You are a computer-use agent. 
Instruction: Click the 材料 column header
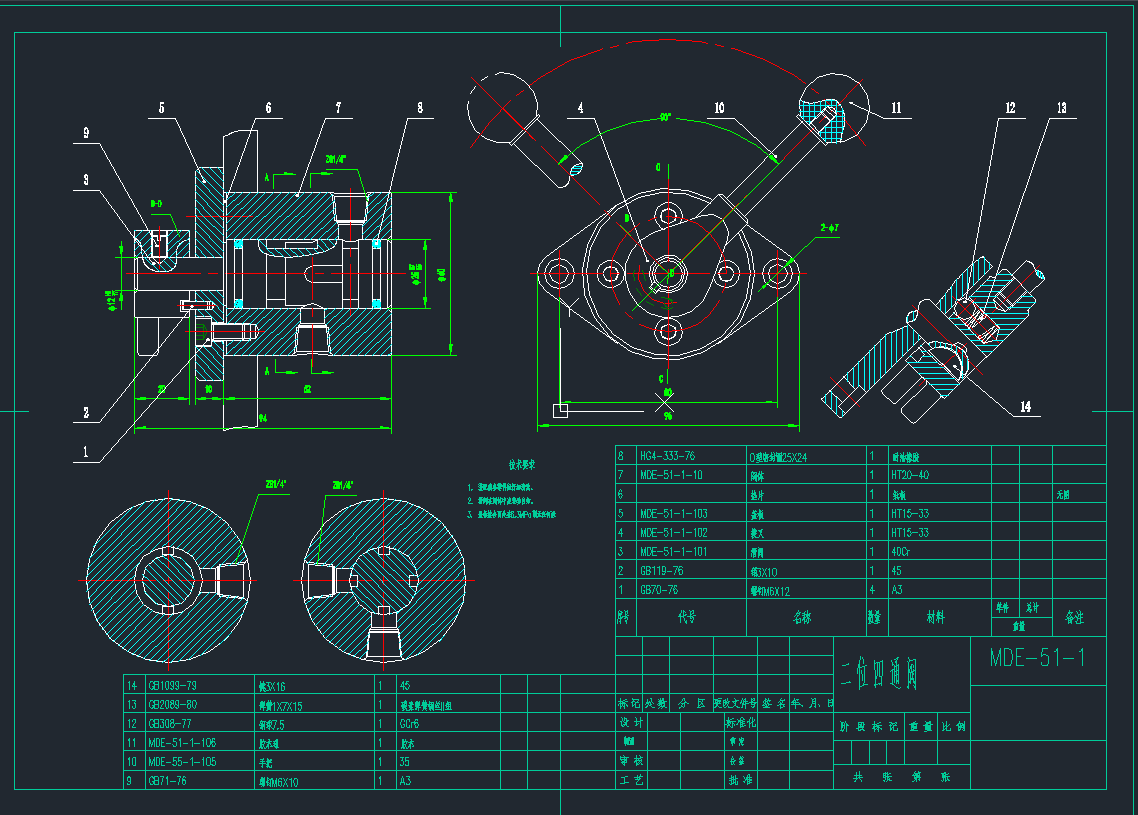(x=935, y=618)
